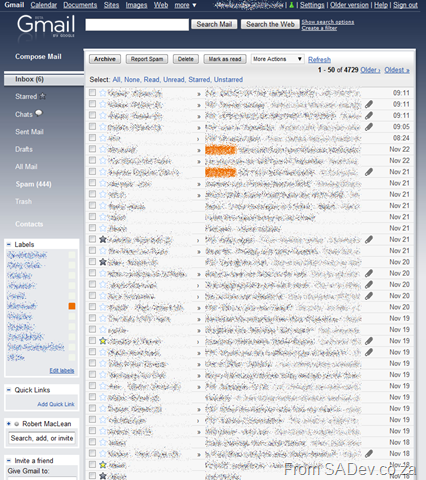Click the paperclip on the 09:05 message

(x=369, y=127)
